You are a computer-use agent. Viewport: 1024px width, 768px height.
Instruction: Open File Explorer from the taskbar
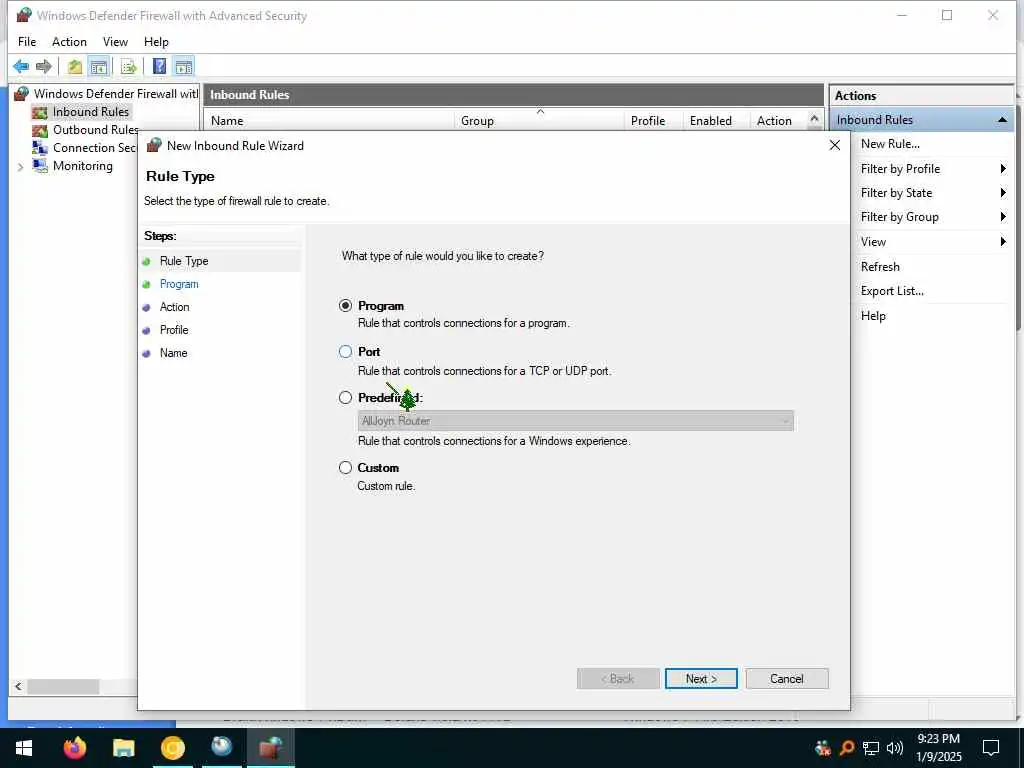(x=123, y=748)
